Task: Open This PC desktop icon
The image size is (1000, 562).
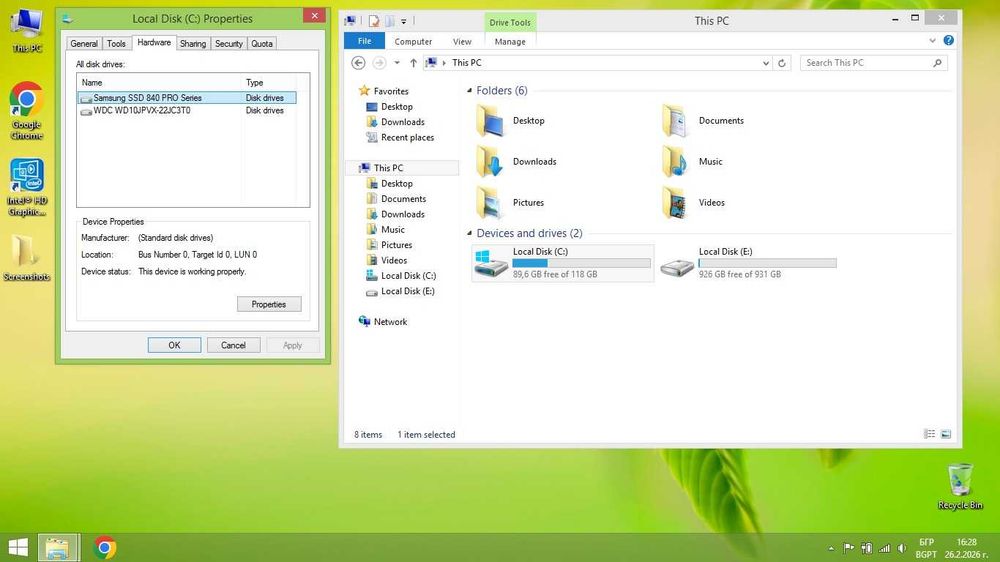Action: tap(27, 29)
